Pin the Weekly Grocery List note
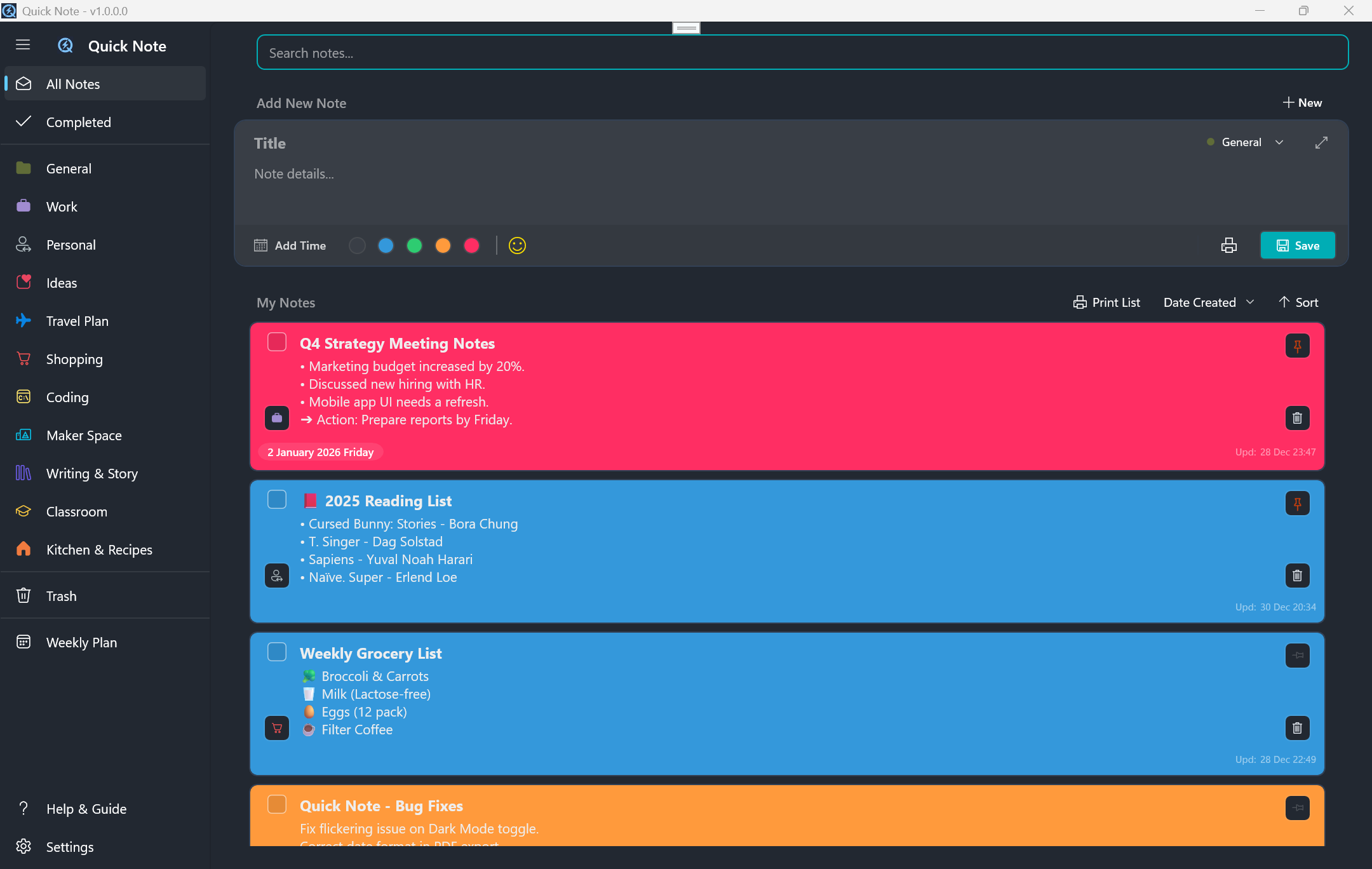The image size is (1372, 869). click(x=1297, y=656)
